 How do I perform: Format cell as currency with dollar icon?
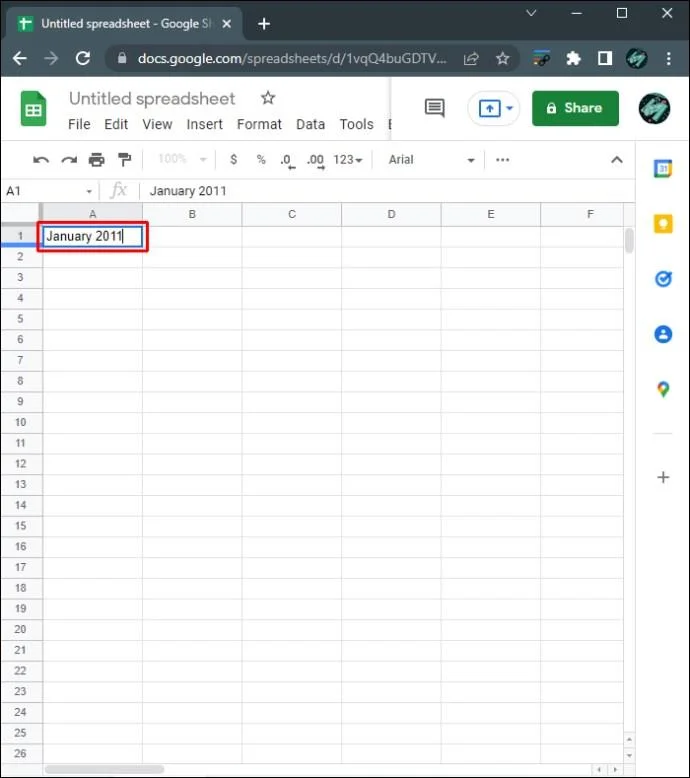(234, 160)
